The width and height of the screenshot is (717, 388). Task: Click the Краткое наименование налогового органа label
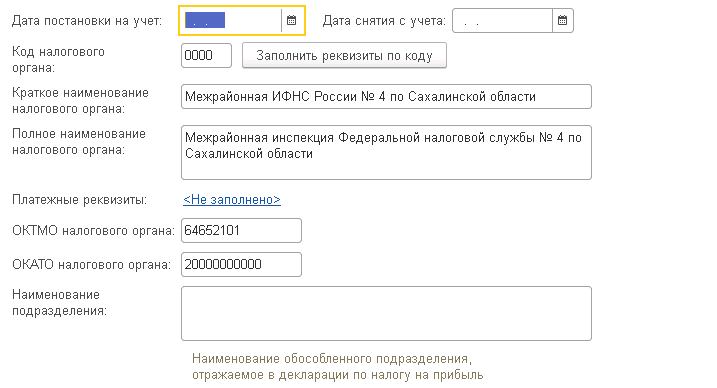point(80,101)
